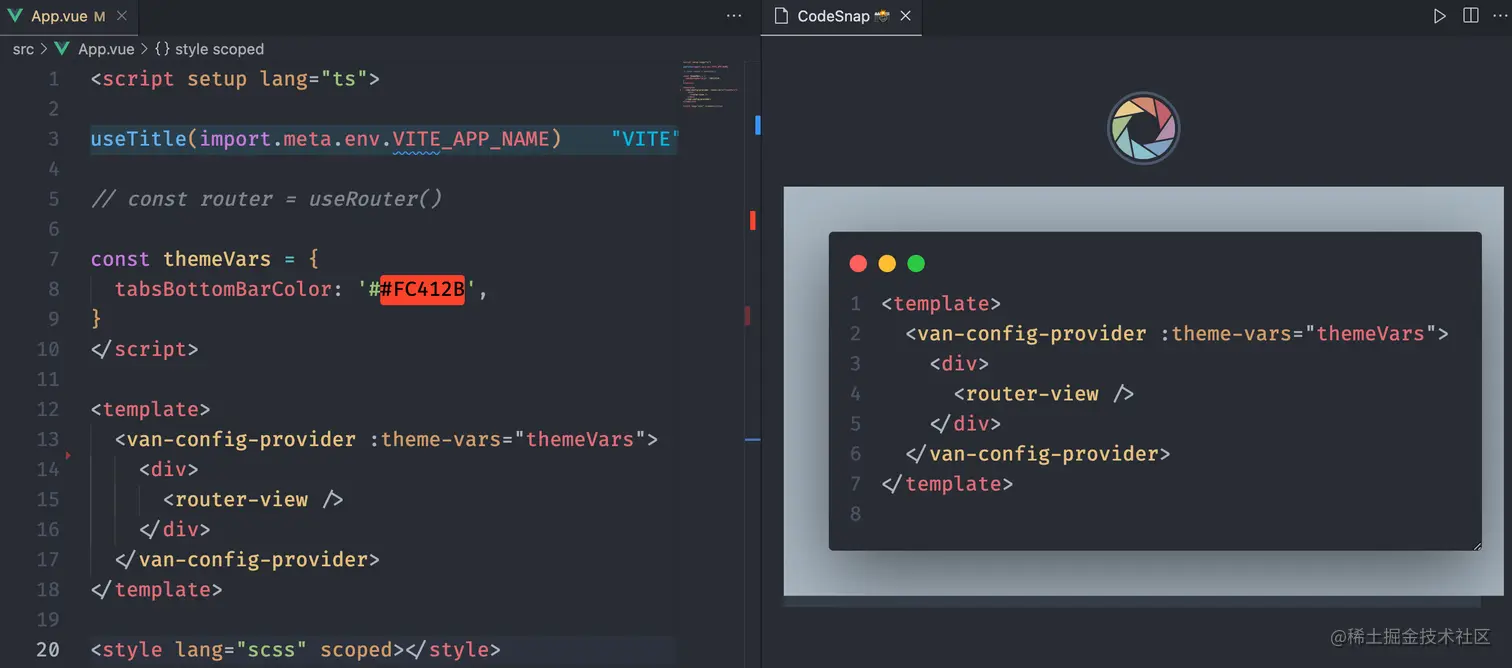
Task: Click line number 7 in the editor gutter
Action: [54, 259]
